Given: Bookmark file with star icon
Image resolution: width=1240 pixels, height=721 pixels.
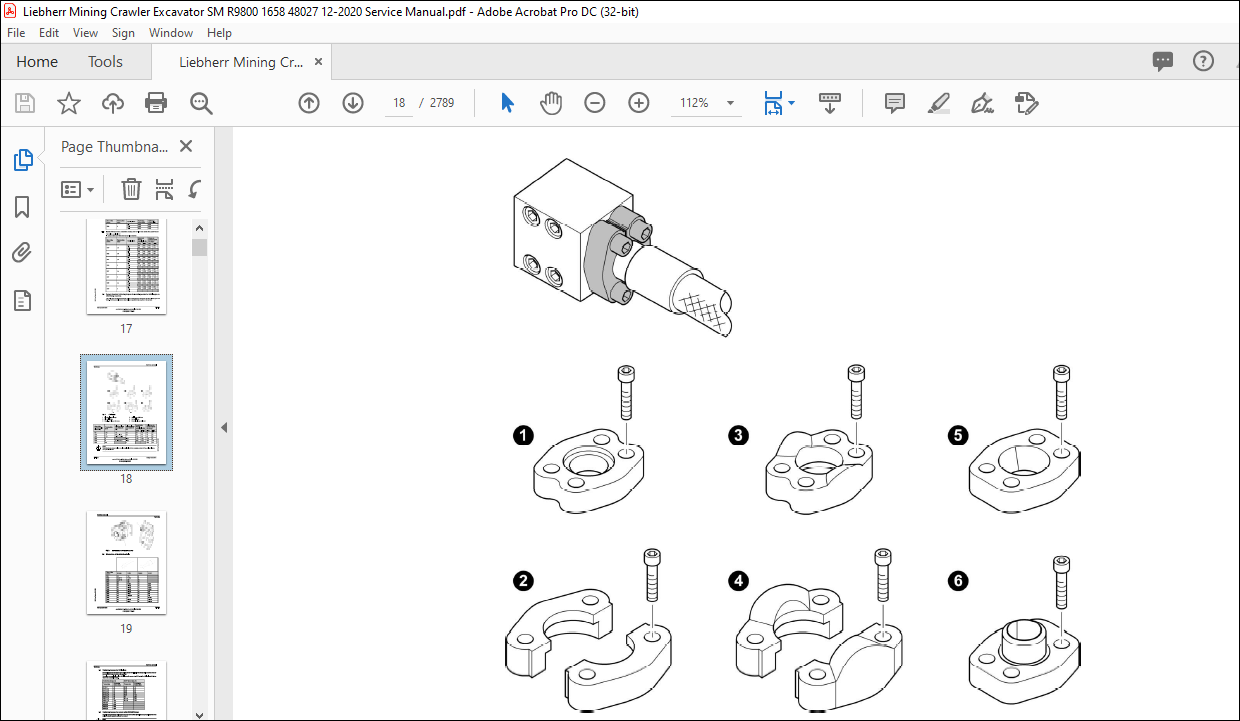Looking at the screenshot, I should [x=68, y=103].
